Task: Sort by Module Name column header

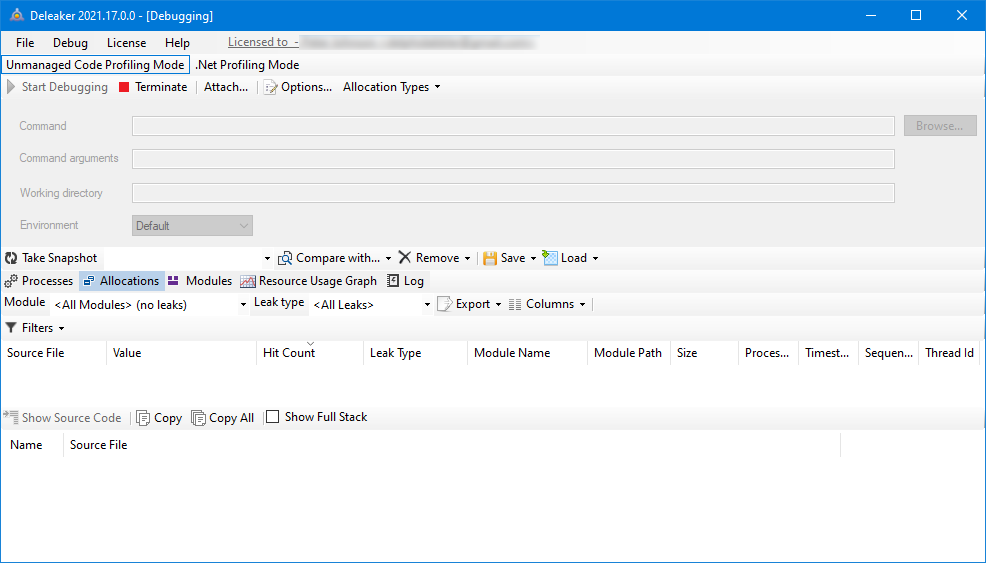Action: [x=528, y=353]
